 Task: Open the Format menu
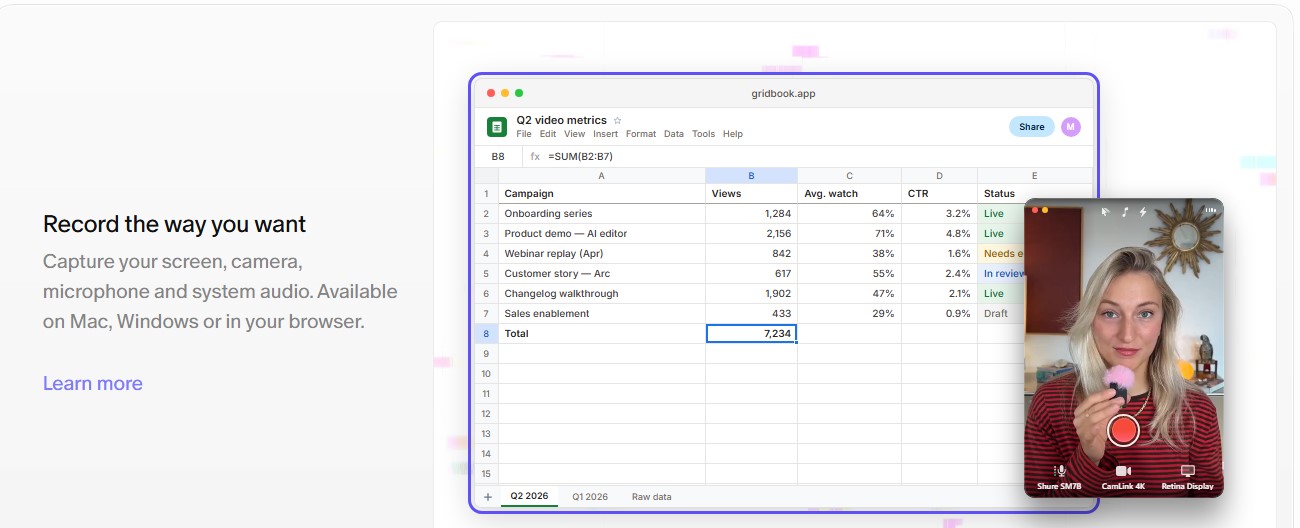pos(641,134)
